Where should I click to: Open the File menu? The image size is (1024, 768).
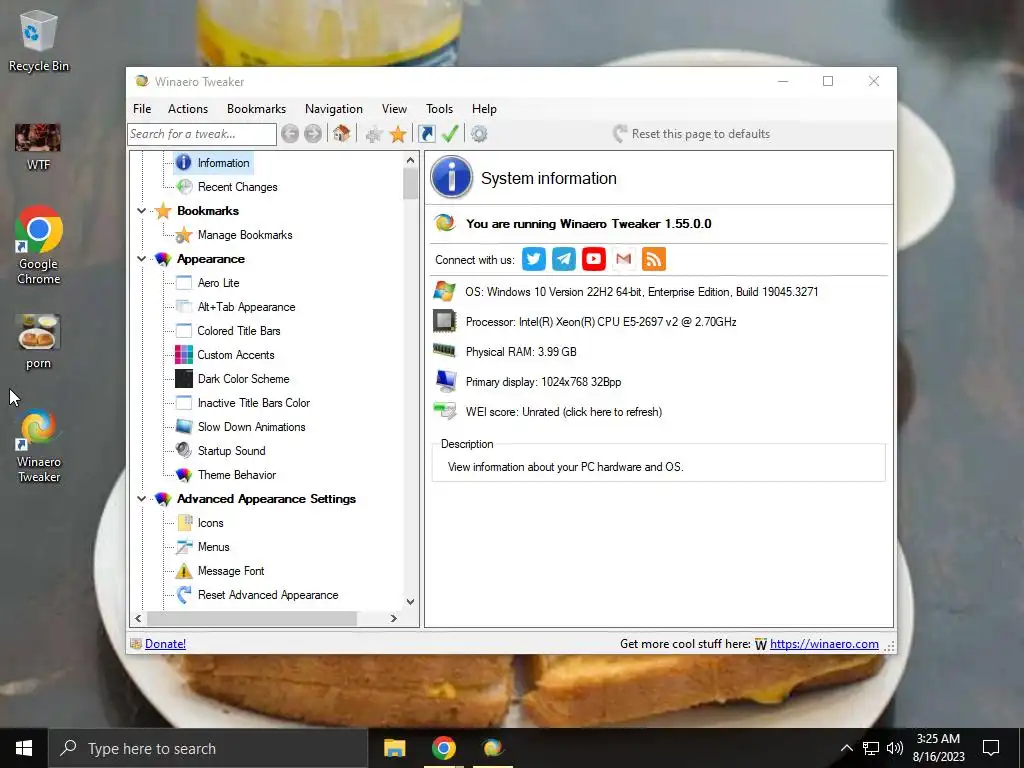[x=142, y=109]
